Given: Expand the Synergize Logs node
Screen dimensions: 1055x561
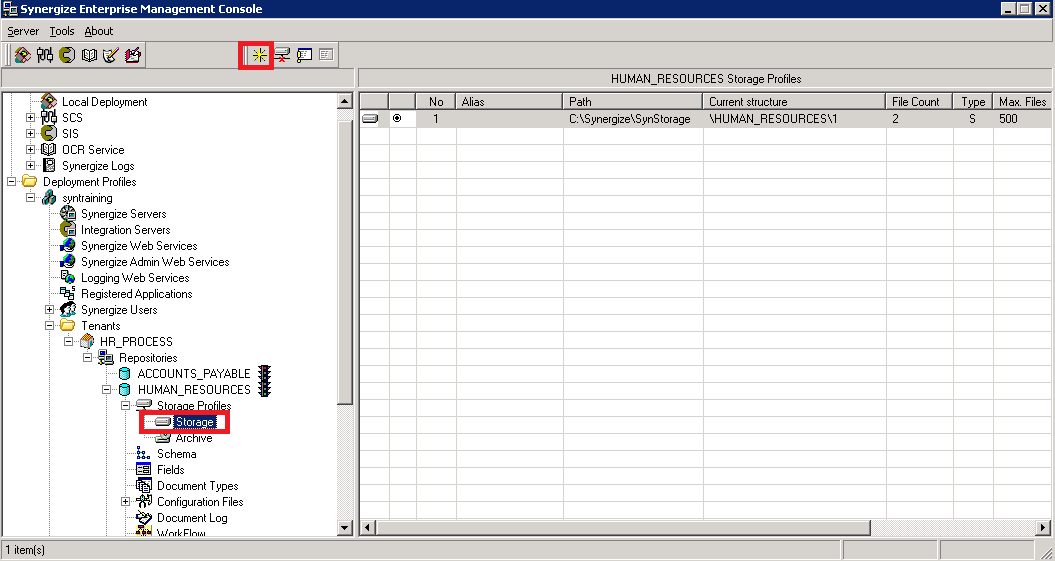Looking at the screenshot, I should [30, 165].
